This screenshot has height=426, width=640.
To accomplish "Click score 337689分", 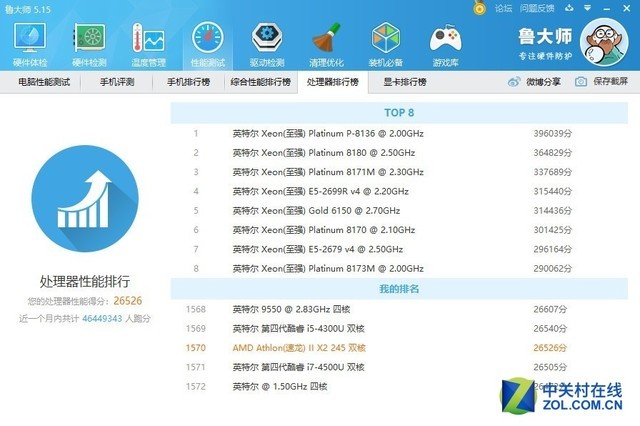I will (x=553, y=172).
